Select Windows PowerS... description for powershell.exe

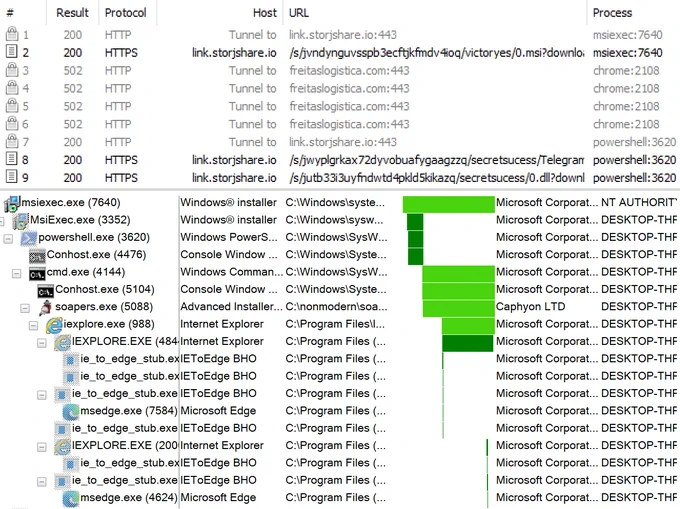click(x=229, y=237)
